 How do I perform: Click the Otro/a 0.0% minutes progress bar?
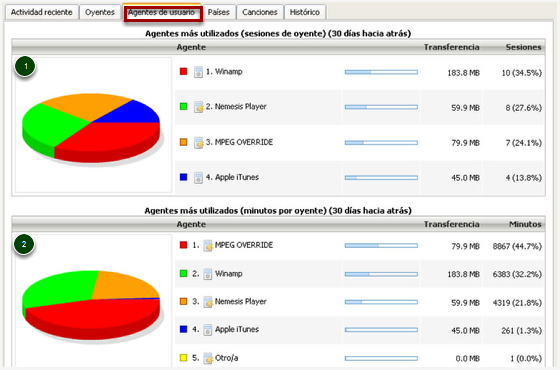[381, 358]
